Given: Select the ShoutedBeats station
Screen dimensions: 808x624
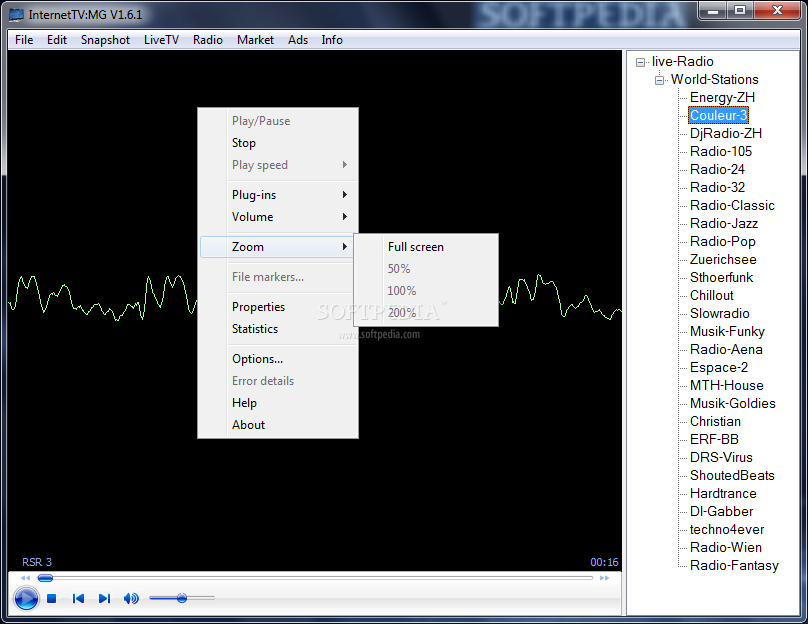Looking at the screenshot, I should [732, 476].
